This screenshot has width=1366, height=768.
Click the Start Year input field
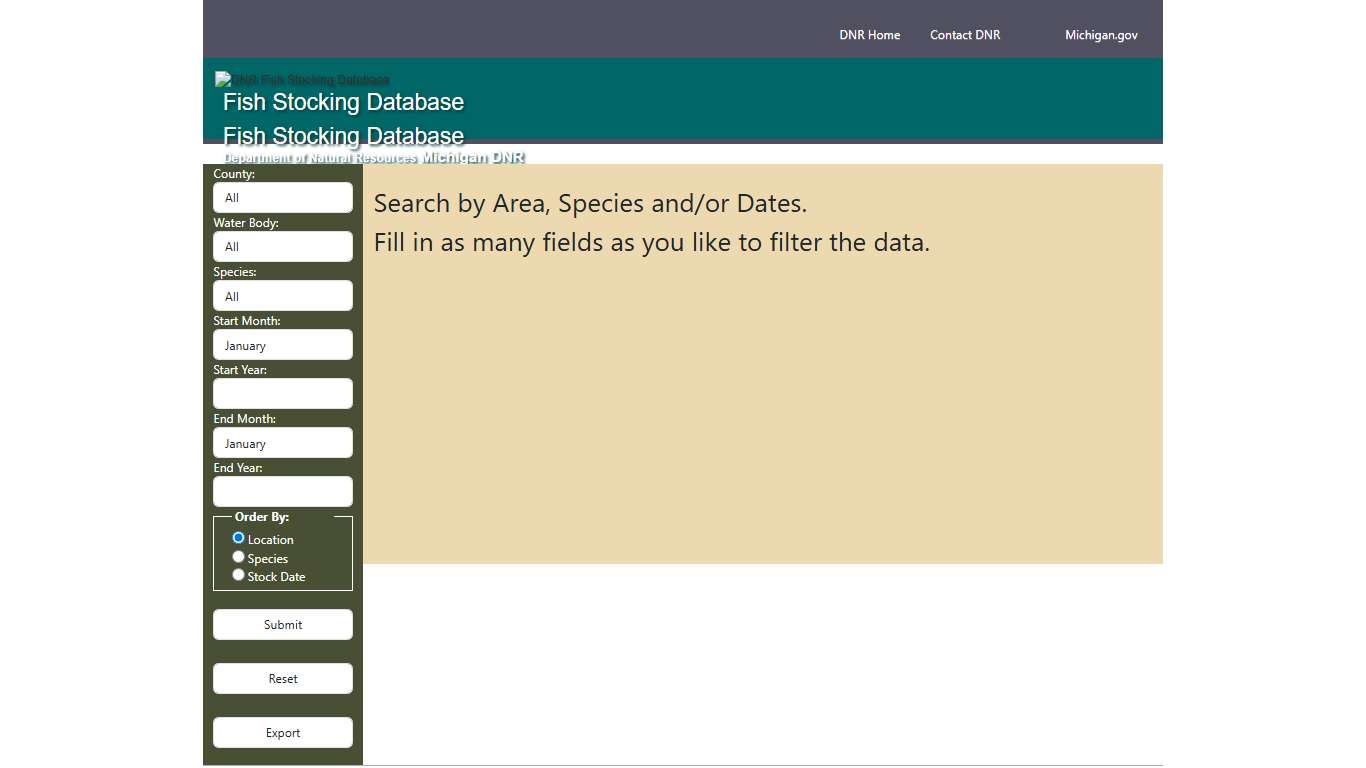pos(283,394)
